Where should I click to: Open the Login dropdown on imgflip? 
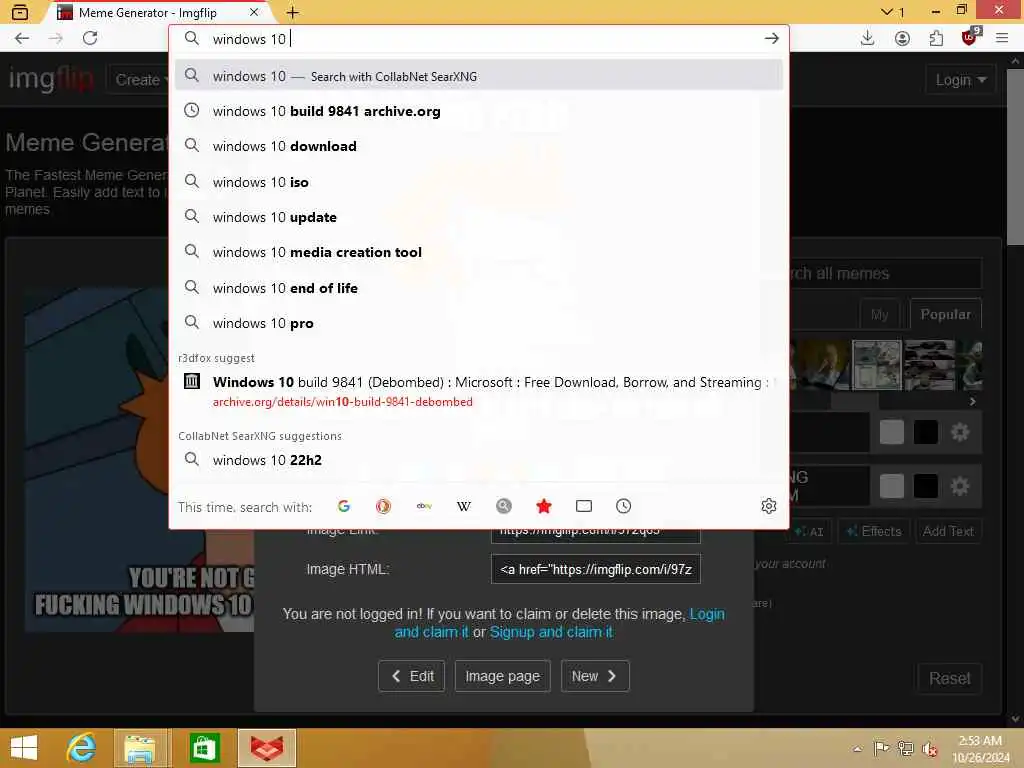(960, 80)
